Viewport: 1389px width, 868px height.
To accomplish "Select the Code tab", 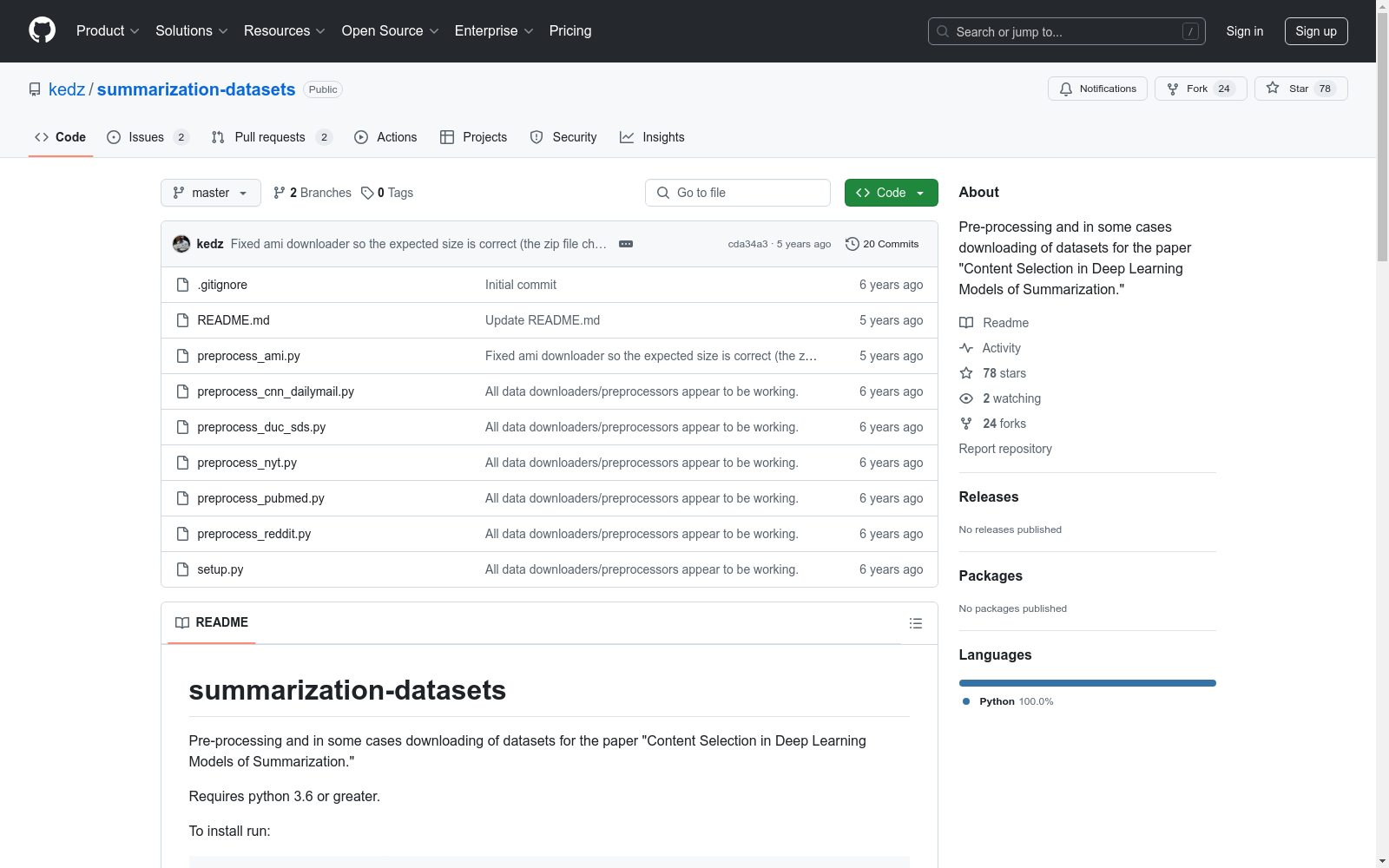I will click(x=60, y=137).
